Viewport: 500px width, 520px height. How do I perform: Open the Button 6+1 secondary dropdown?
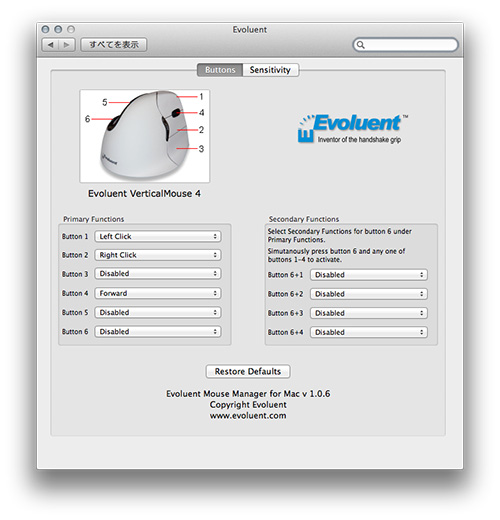[x=369, y=275]
